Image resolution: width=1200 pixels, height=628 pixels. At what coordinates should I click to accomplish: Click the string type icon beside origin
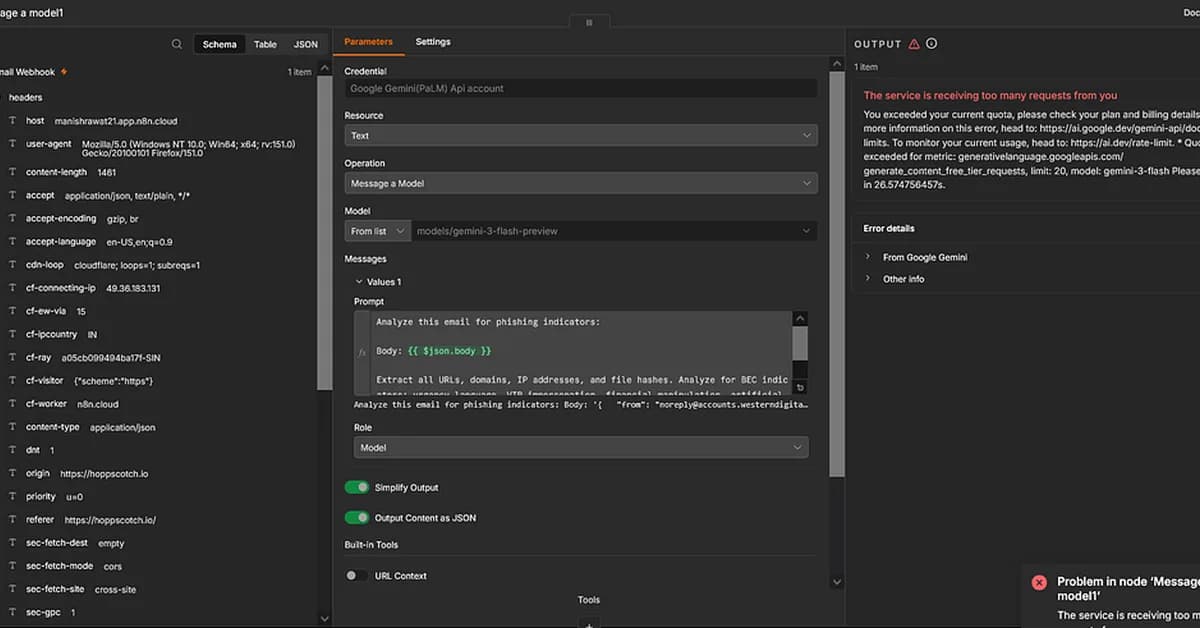click(12, 473)
